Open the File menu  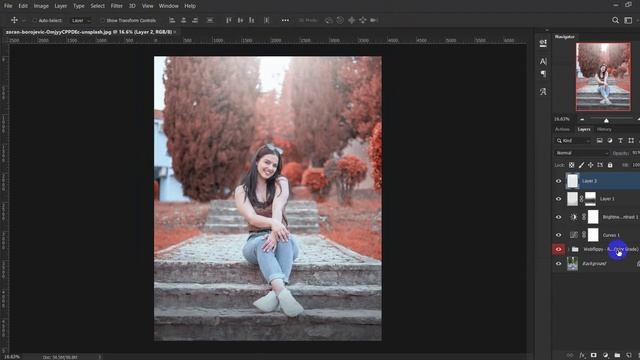pos(8,6)
